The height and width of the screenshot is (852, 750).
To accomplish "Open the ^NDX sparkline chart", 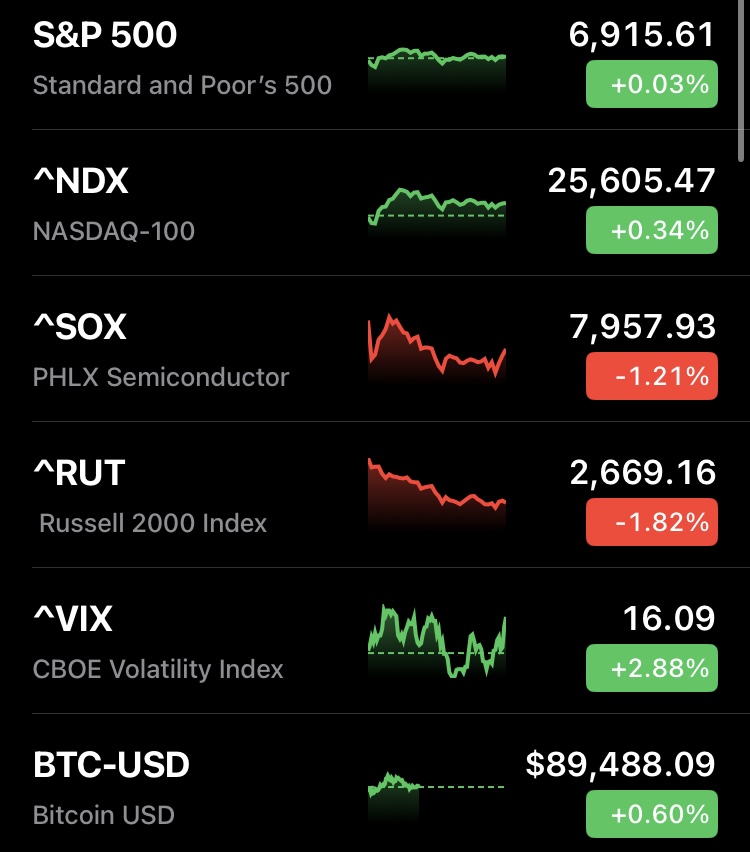I will pyautogui.click(x=437, y=210).
